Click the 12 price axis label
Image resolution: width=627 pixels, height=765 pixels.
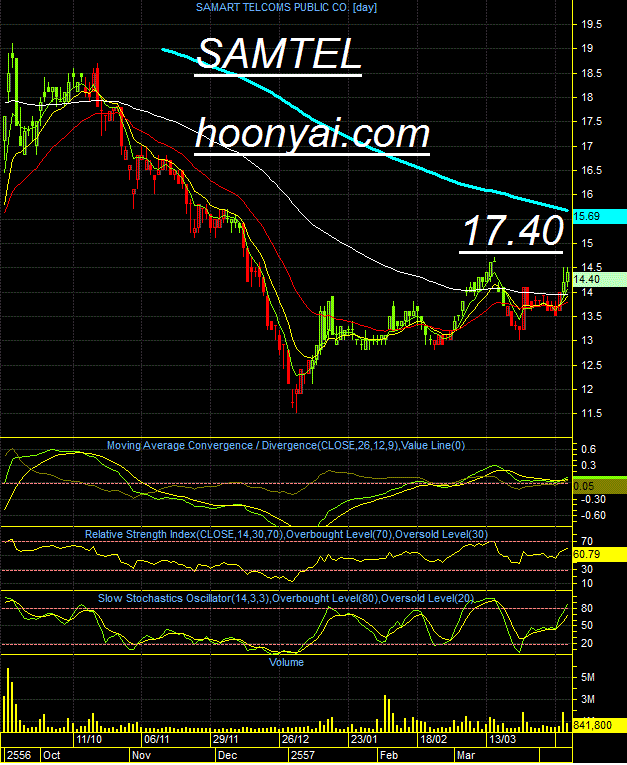pyautogui.click(x=587, y=389)
